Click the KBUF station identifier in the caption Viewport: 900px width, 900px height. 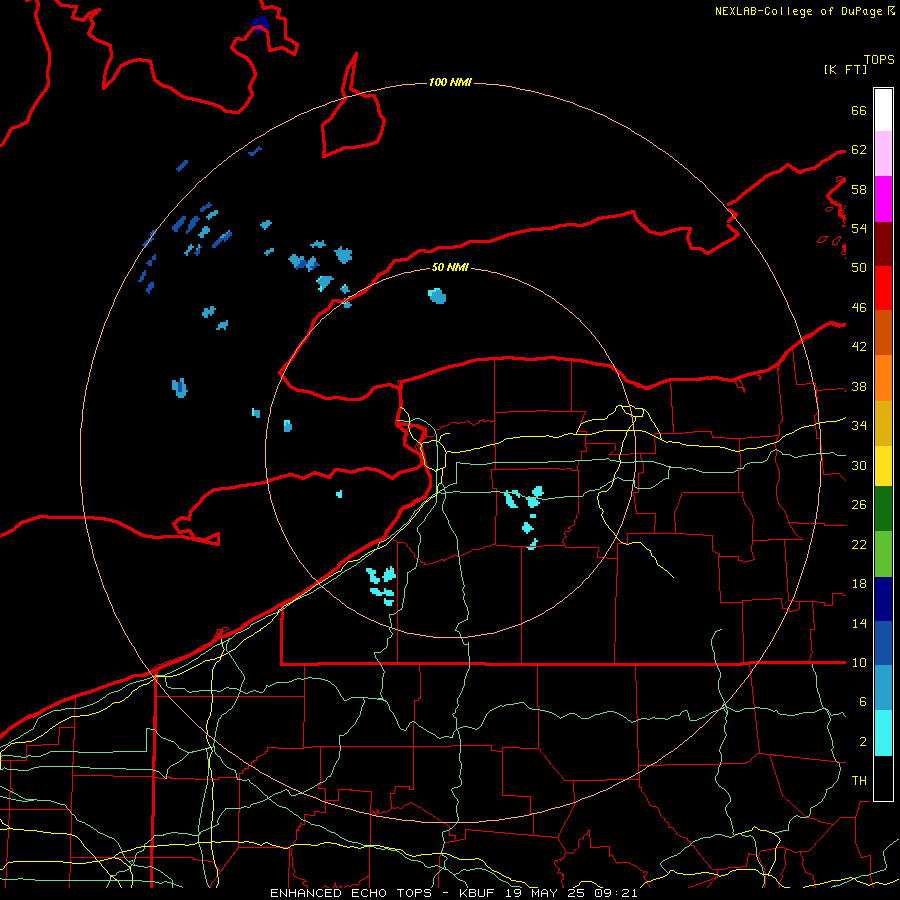pos(479,893)
